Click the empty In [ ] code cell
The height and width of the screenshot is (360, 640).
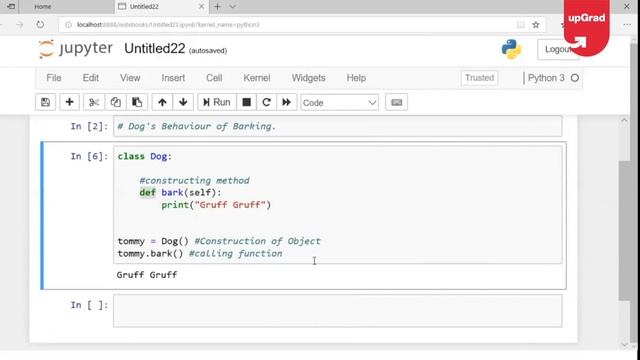[338, 311]
